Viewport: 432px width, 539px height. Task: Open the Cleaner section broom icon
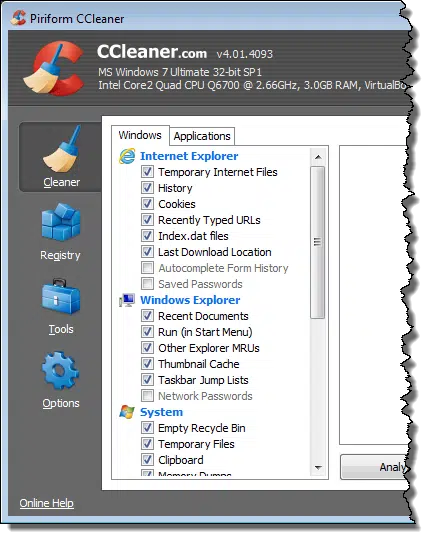(62, 149)
